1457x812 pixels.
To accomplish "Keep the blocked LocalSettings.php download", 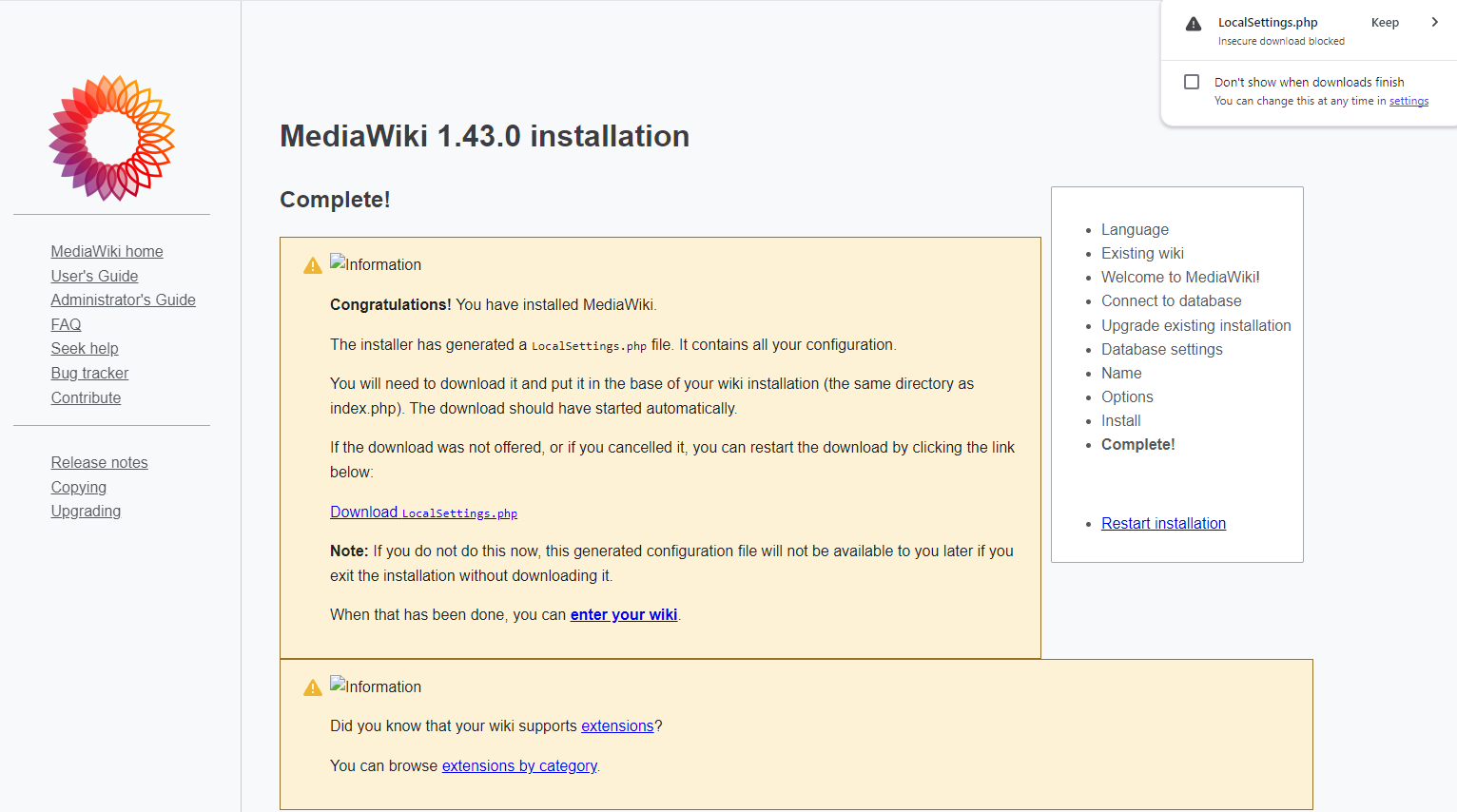I will tap(1385, 23).
